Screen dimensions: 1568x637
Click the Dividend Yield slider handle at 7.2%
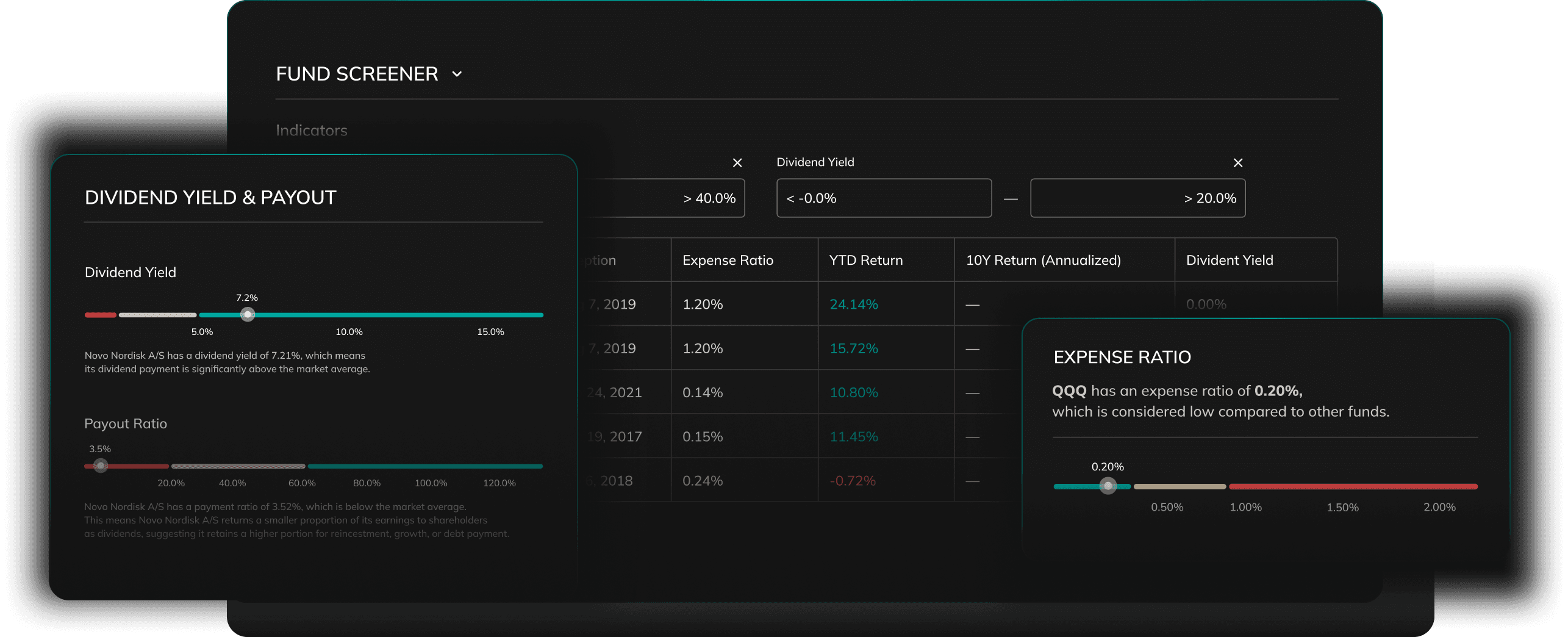click(247, 315)
